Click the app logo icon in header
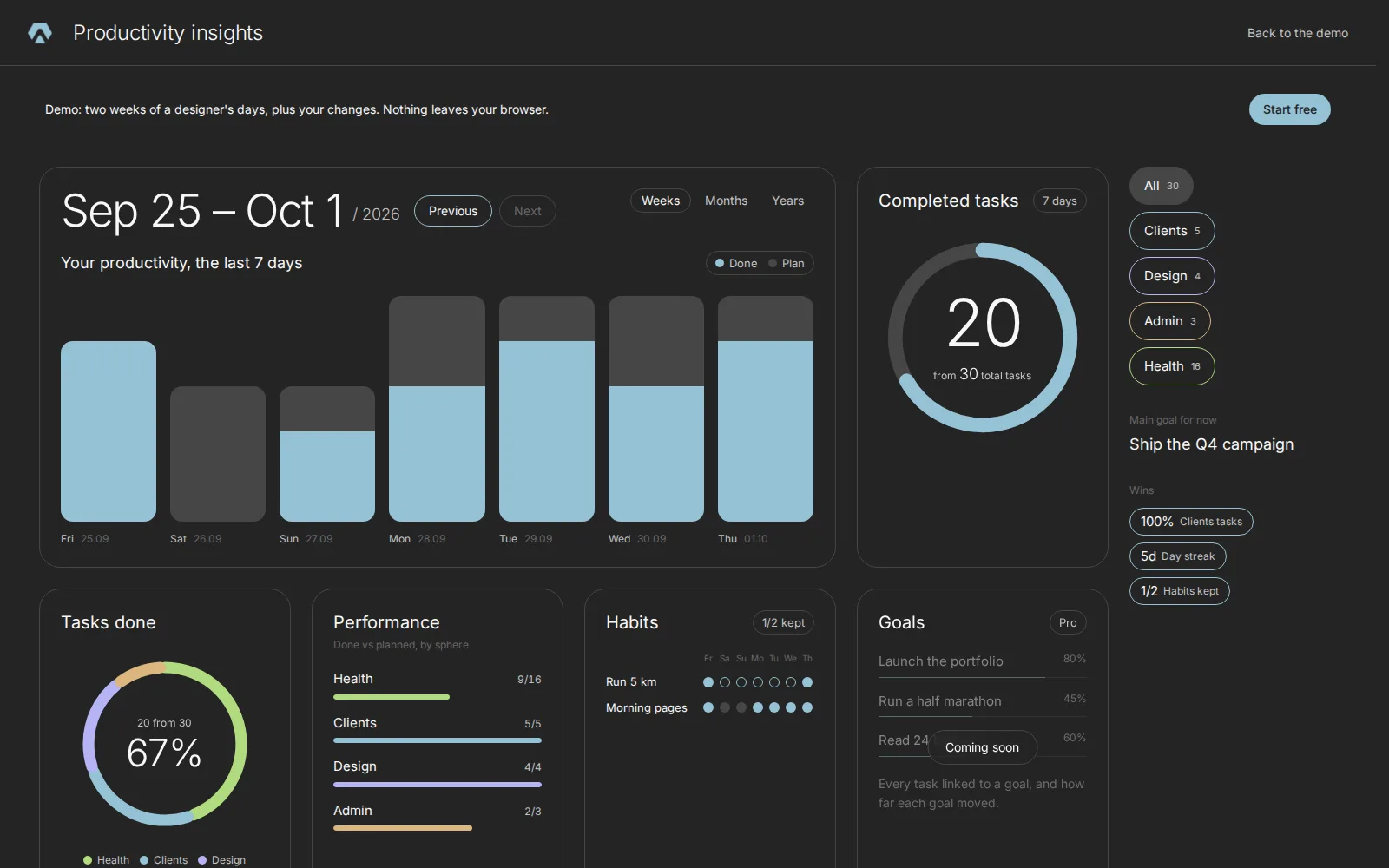 40,33
